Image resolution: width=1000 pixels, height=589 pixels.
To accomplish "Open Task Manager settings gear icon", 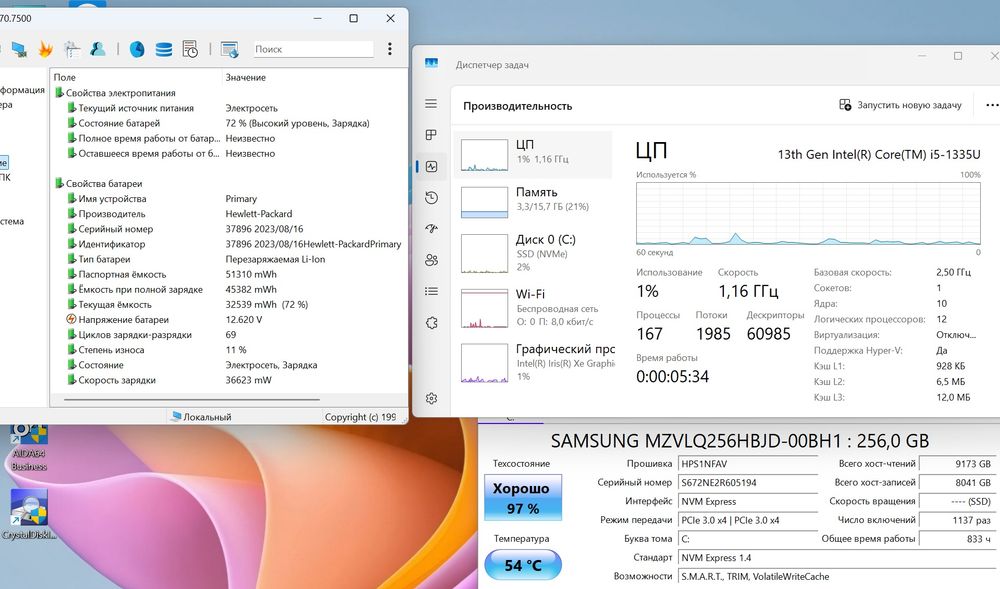I will point(431,398).
